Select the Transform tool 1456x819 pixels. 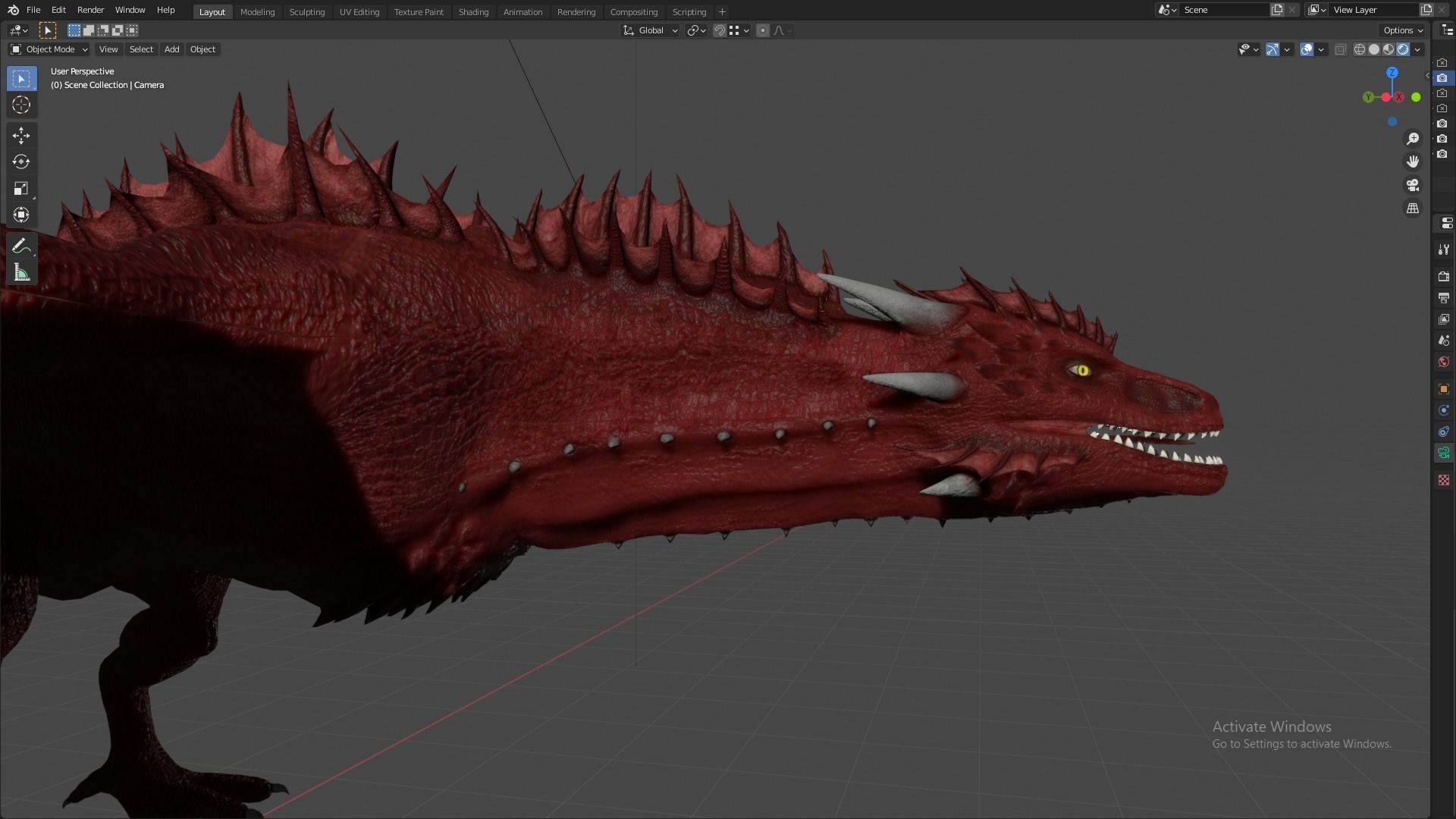21,215
